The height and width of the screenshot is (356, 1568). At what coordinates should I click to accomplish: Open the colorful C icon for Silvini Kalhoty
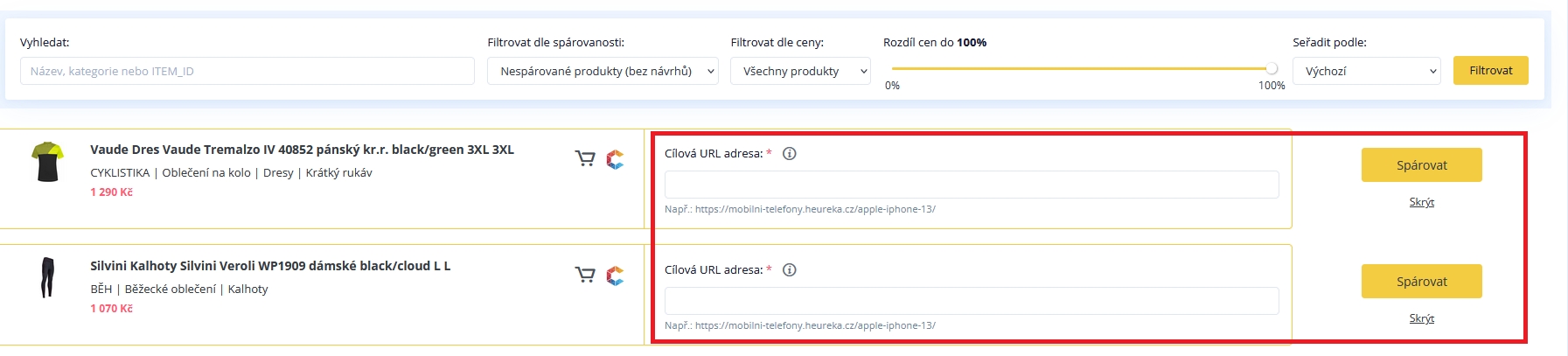click(x=616, y=276)
